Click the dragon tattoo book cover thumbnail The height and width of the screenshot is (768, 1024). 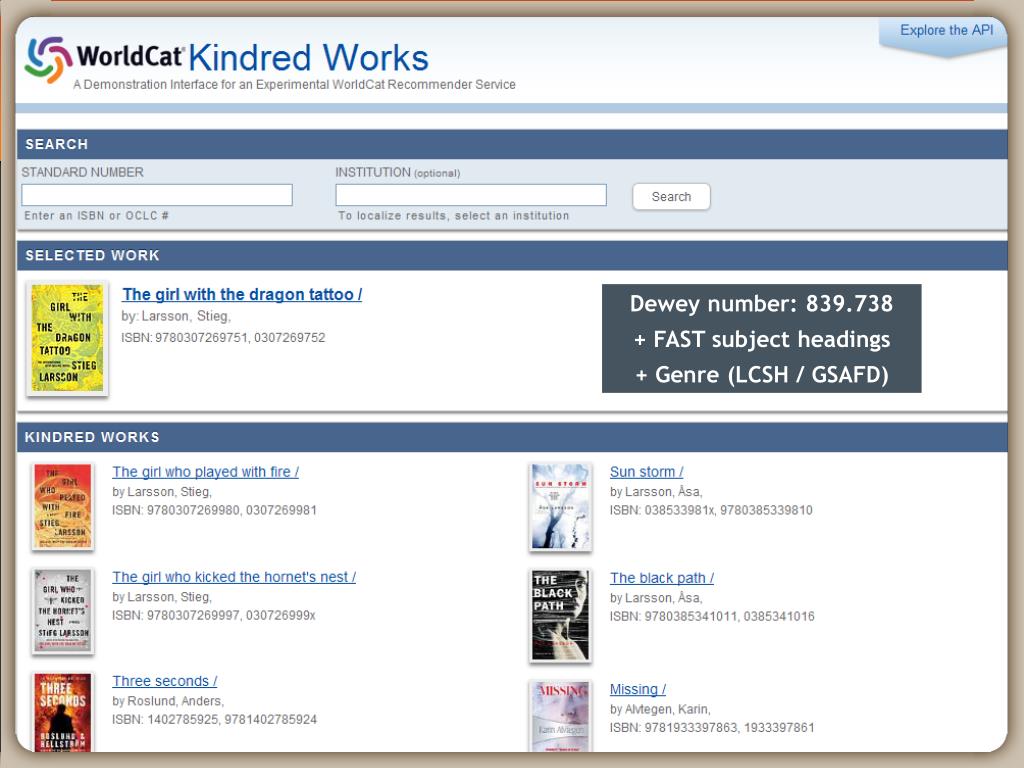click(x=67, y=338)
